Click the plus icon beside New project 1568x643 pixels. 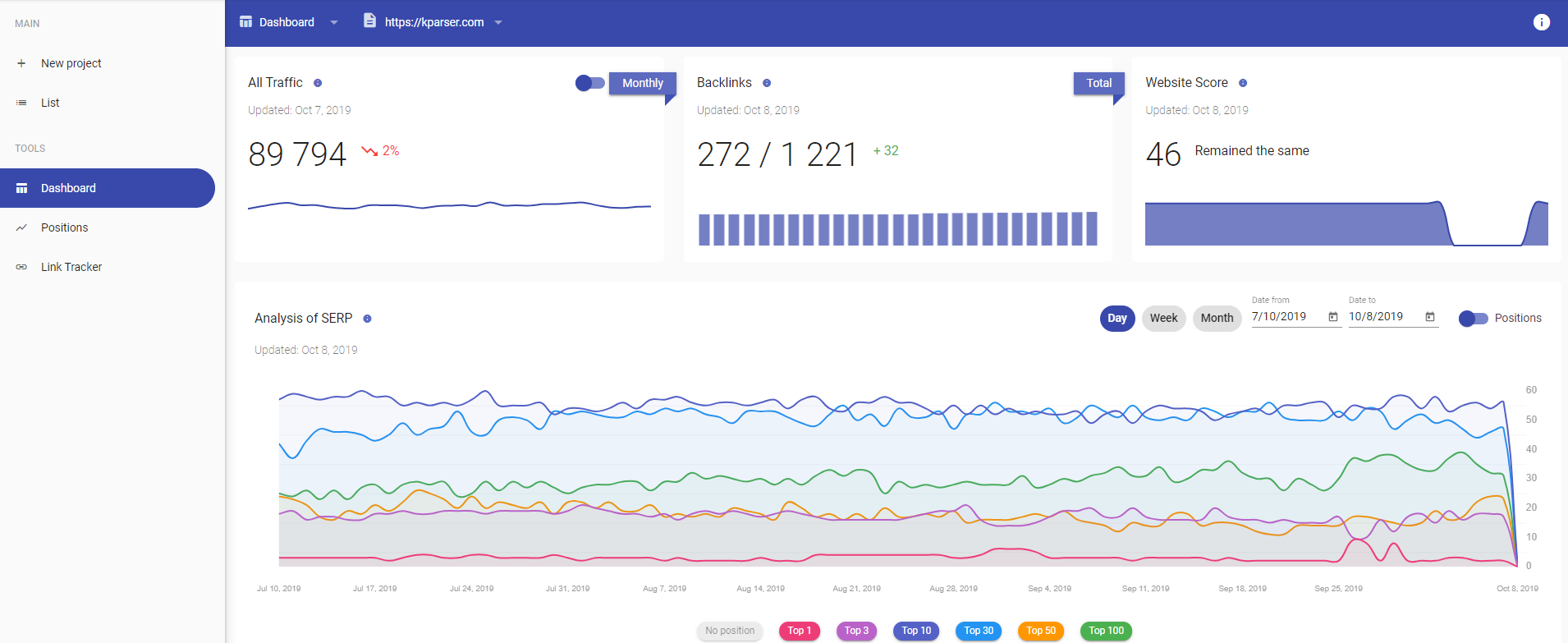(21, 63)
